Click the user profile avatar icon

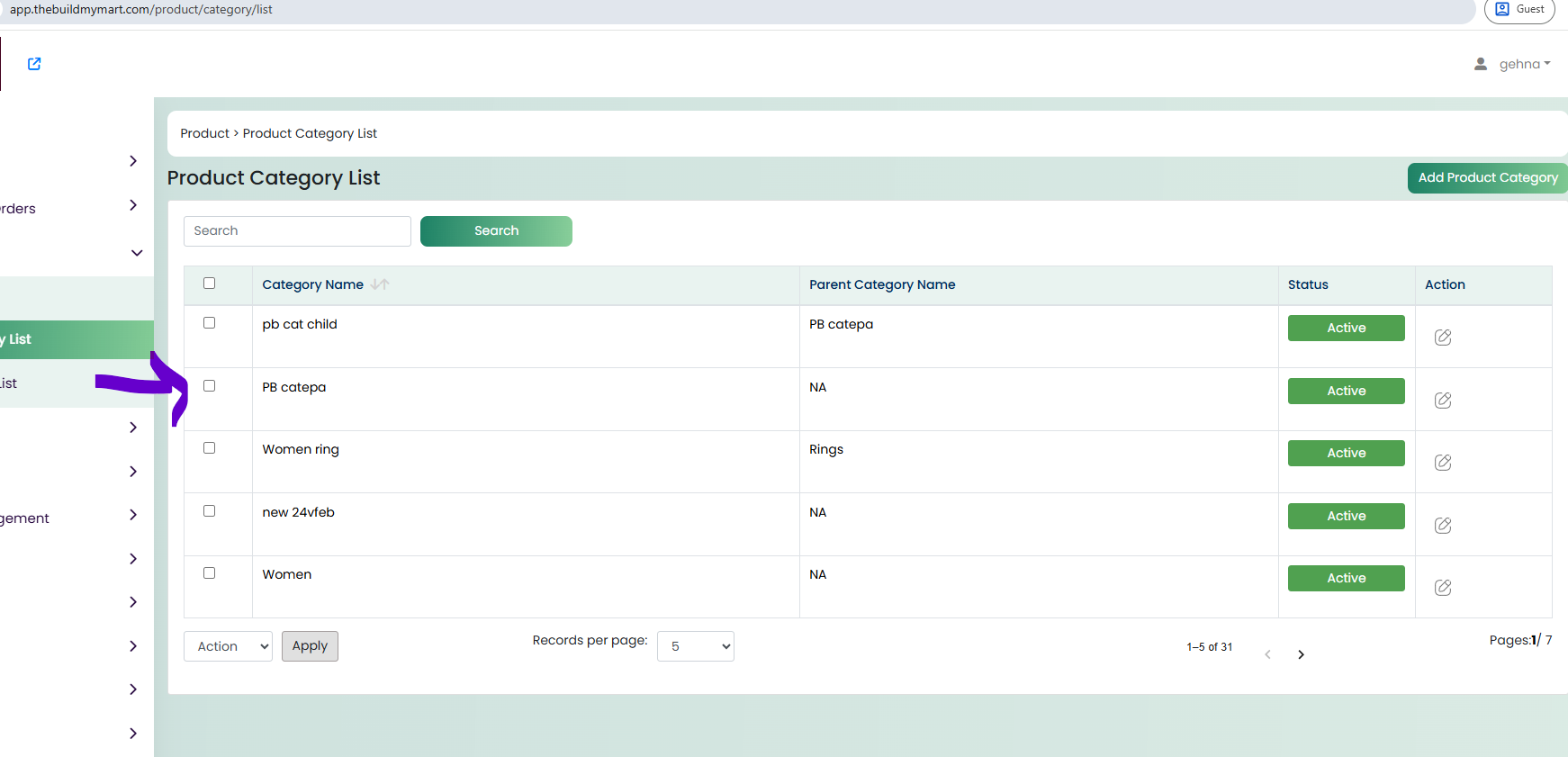(x=1481, y=64)
